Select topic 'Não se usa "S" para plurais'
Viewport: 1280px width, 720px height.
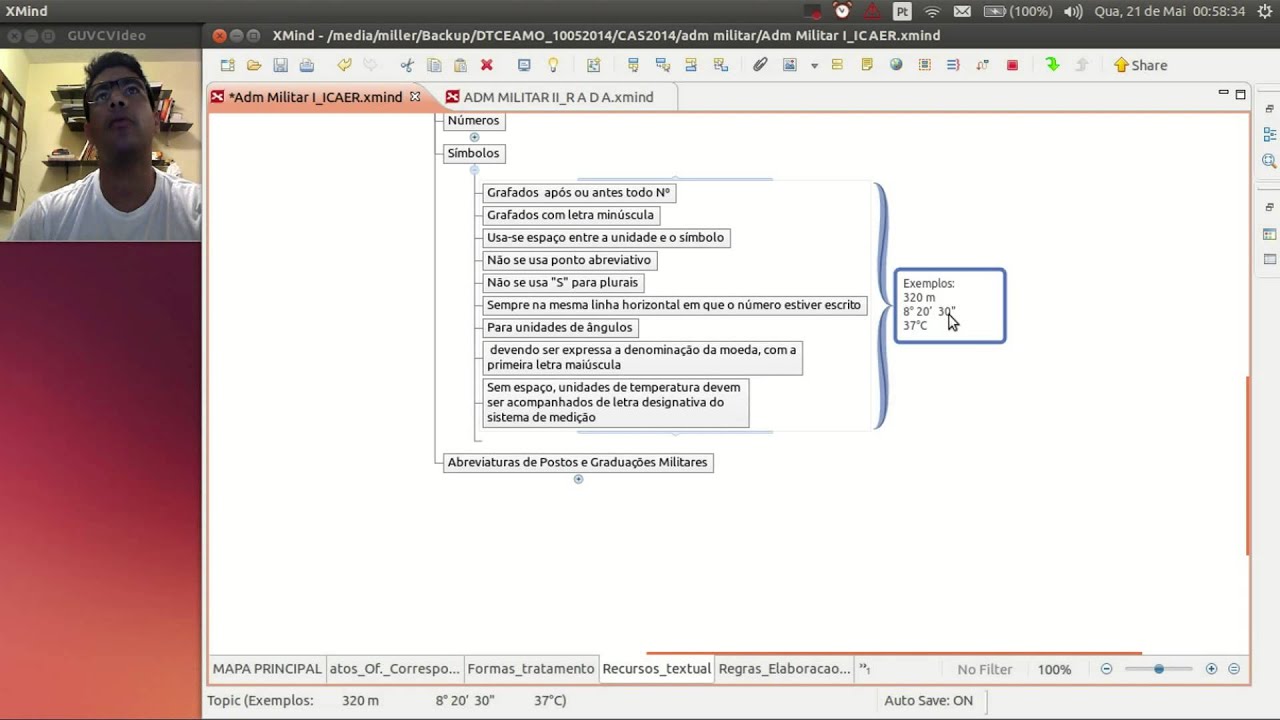tap(563, 282)
